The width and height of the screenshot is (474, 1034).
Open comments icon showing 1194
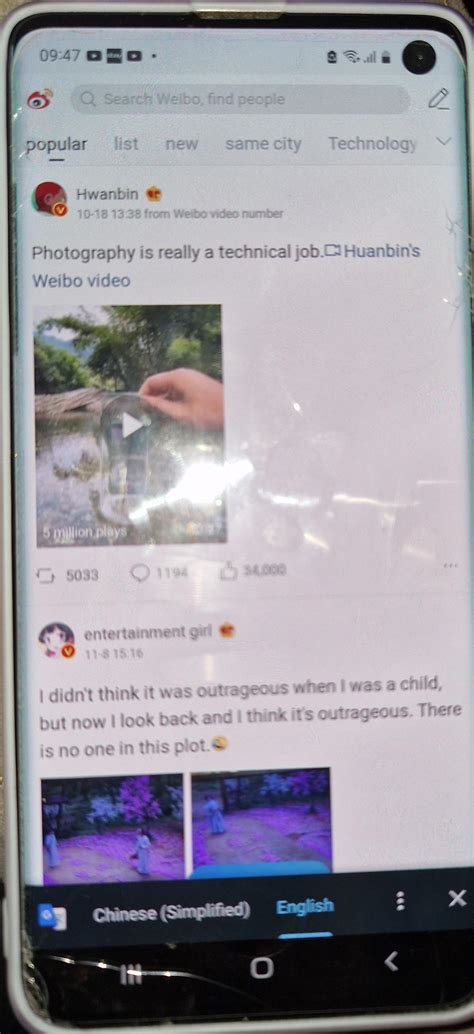coord(140,572)
